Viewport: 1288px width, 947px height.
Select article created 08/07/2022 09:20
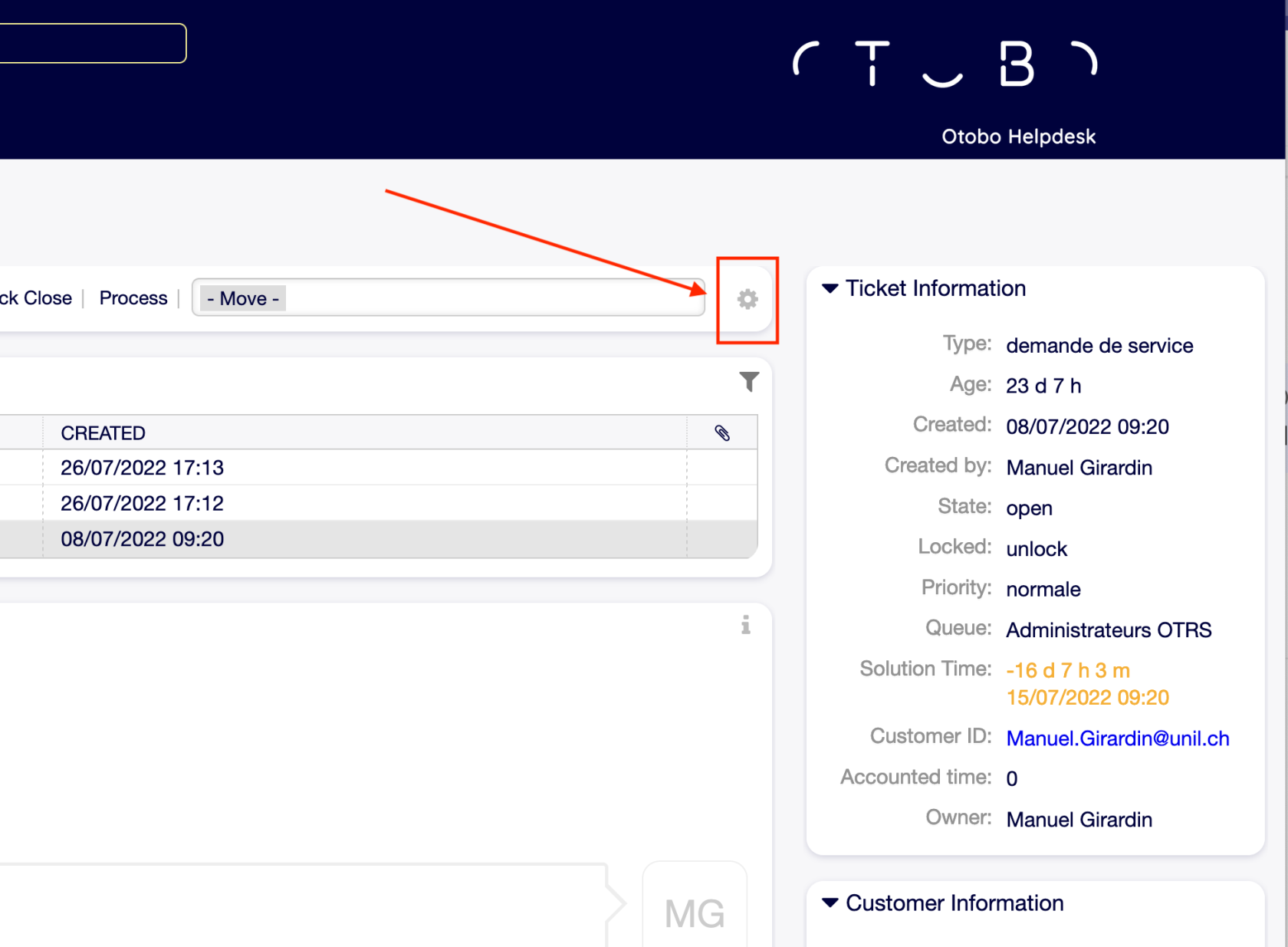[x=143, y=539]
